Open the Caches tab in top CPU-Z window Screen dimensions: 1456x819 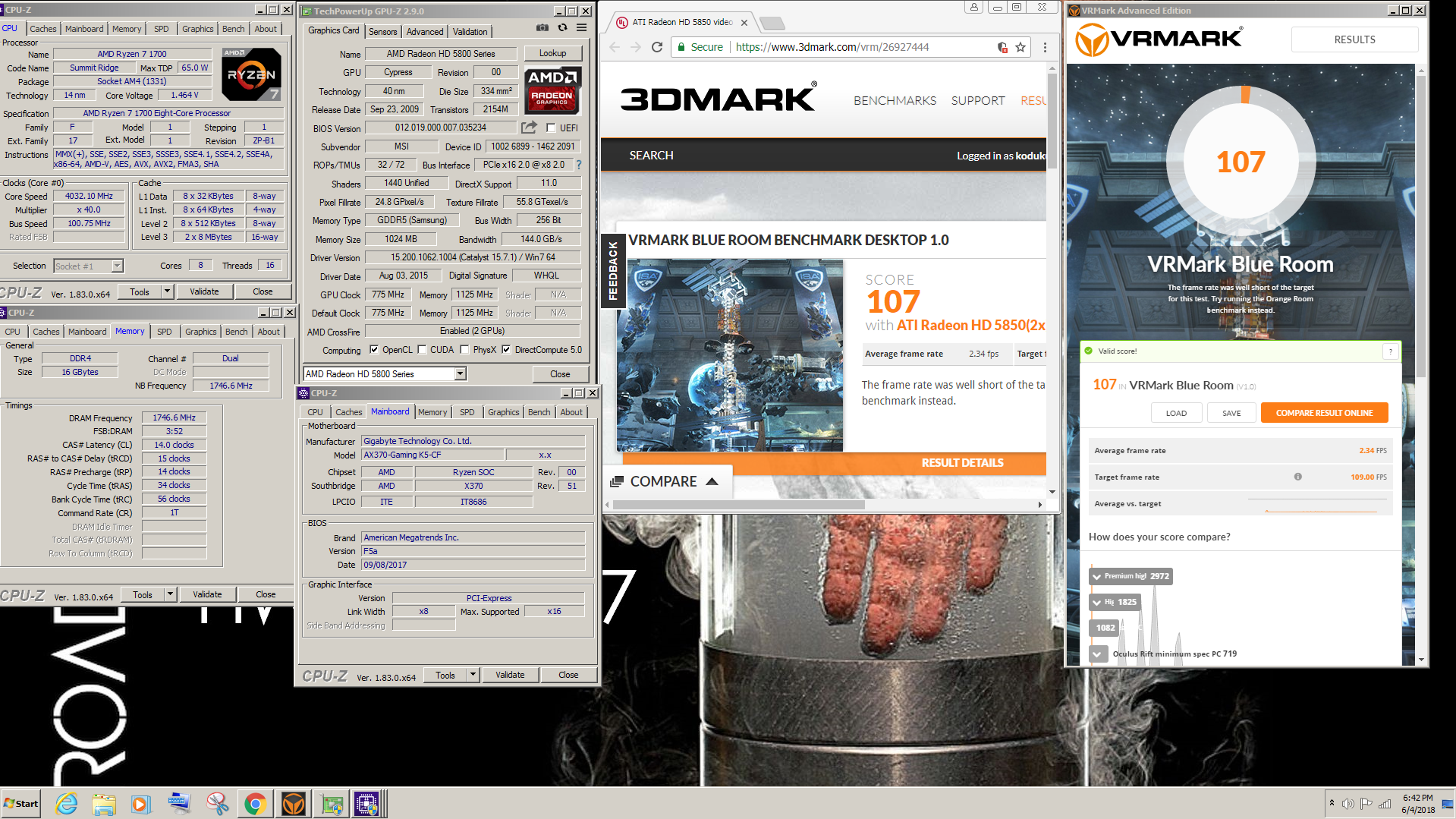(43, 29)
